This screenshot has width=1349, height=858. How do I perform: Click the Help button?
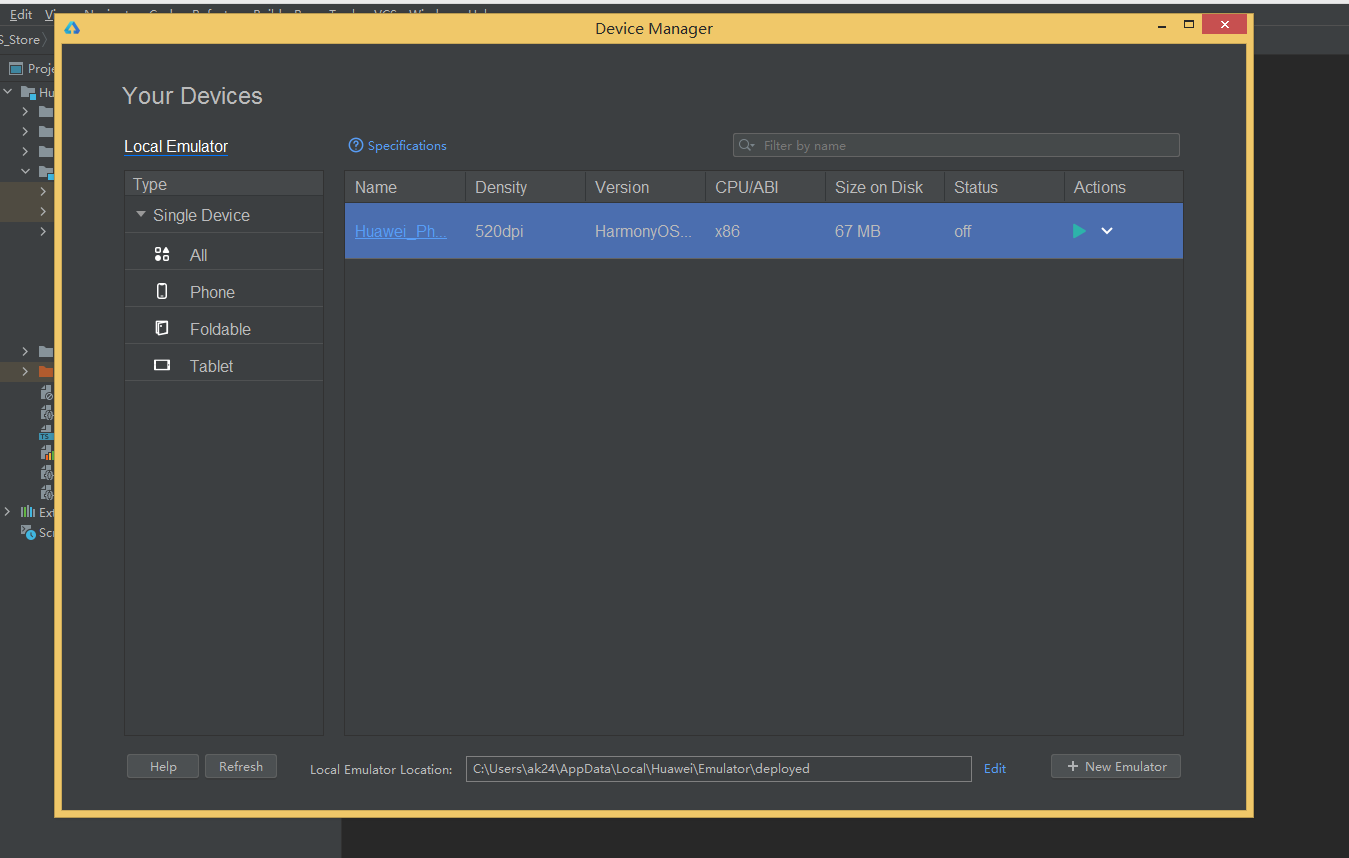(163, 766)
